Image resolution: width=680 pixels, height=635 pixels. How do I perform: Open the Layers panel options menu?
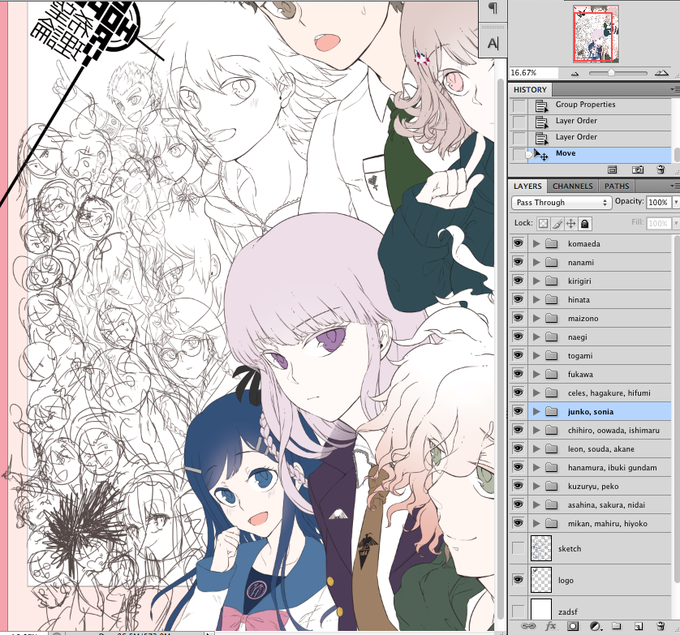pos(673,186)
